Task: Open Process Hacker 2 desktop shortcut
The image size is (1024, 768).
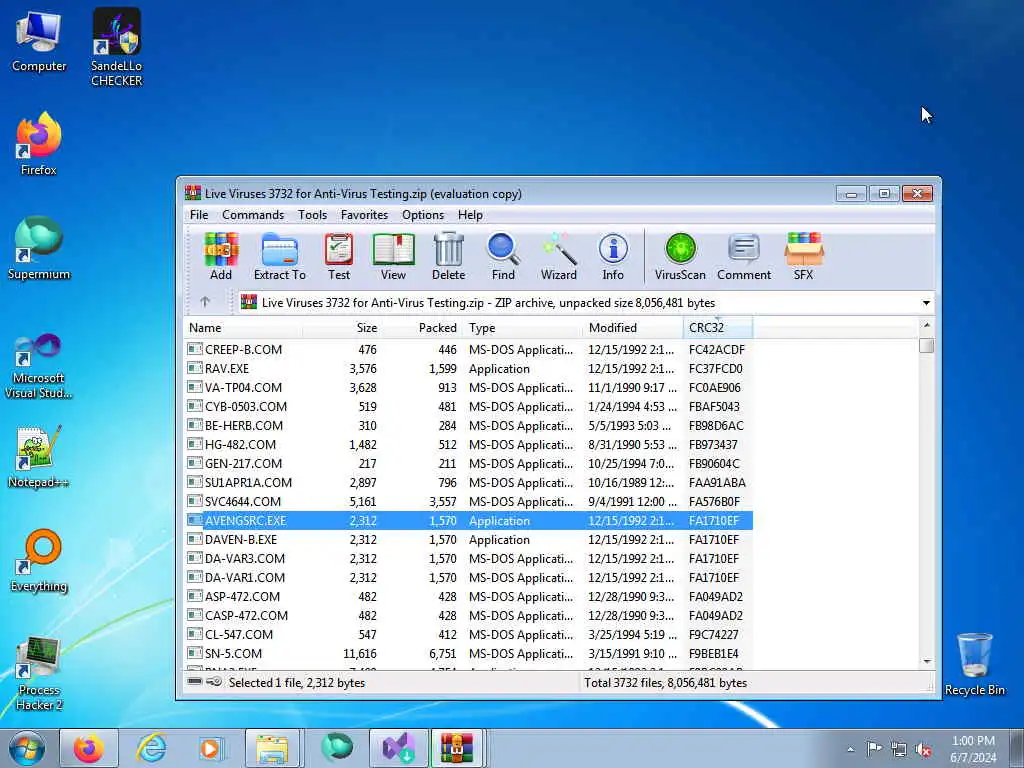Action: [x=39, y=673]
